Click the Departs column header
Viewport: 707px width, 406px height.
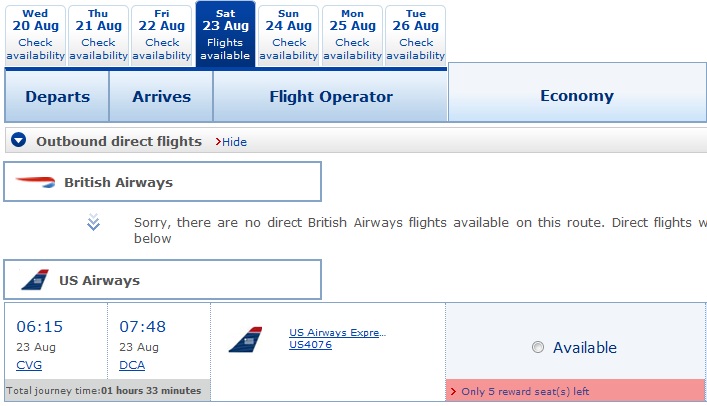[57, 97]
